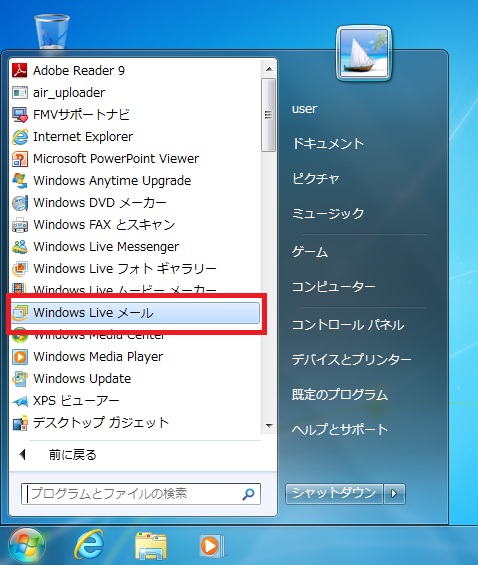Image resolution: width=478 pixels, height=565 pixels.
Task: Click the program list scroll-down arrow
Action: (269, 426)
